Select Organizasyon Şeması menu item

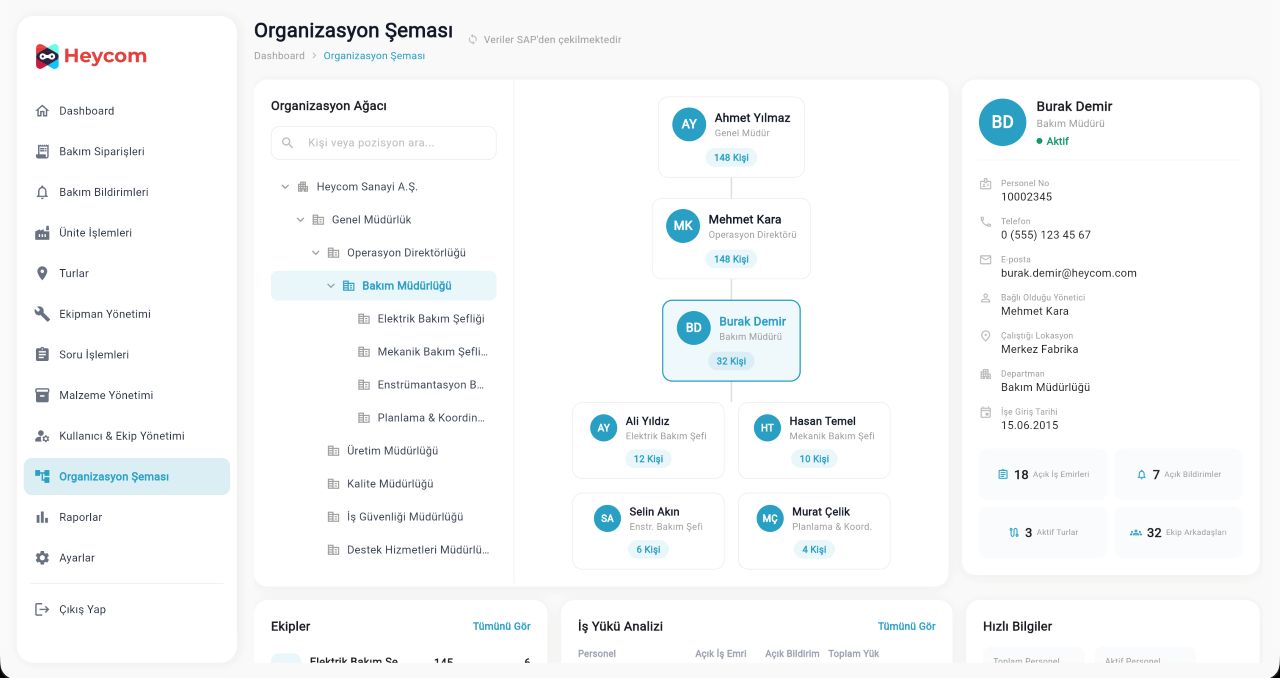tap(127, 476)
